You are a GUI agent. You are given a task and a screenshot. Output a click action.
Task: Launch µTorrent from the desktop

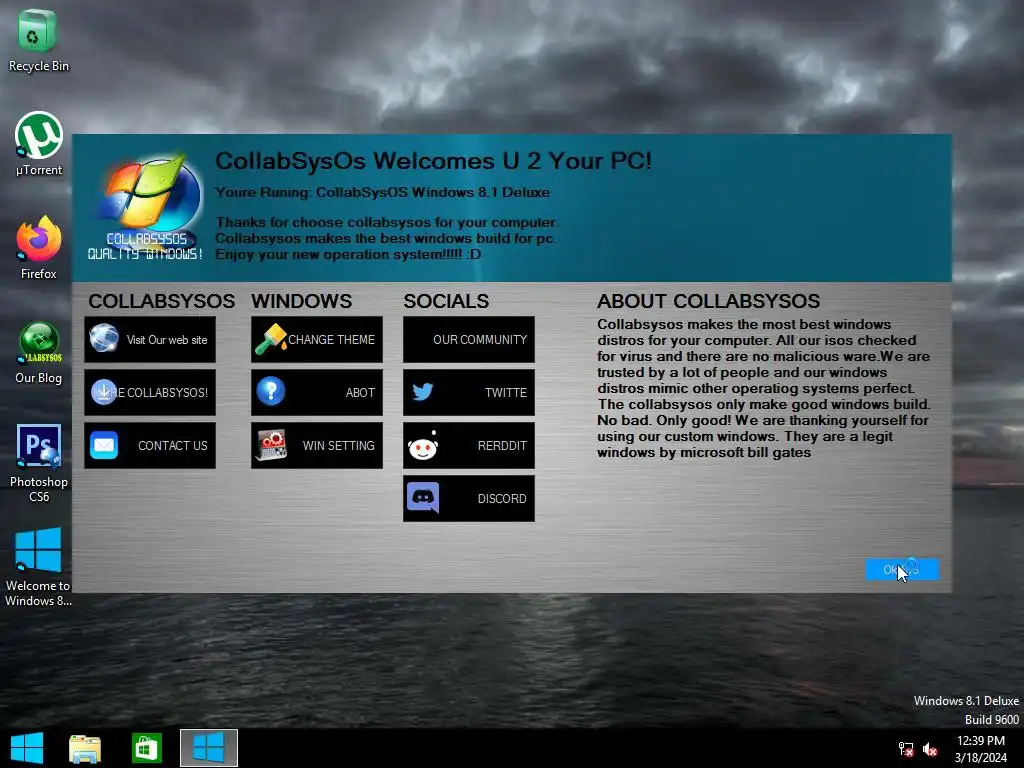pos(39,144)
